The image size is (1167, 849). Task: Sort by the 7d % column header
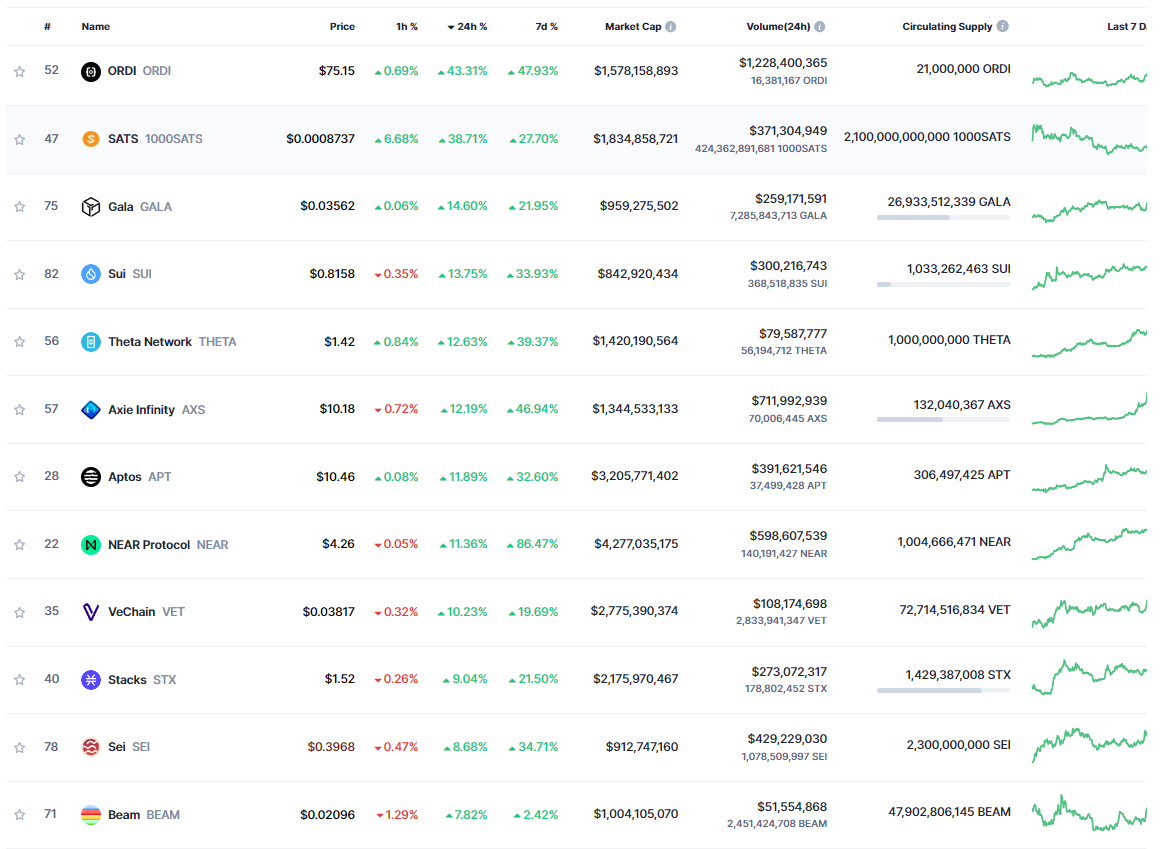pyautogui.click(x=546, y=27)
